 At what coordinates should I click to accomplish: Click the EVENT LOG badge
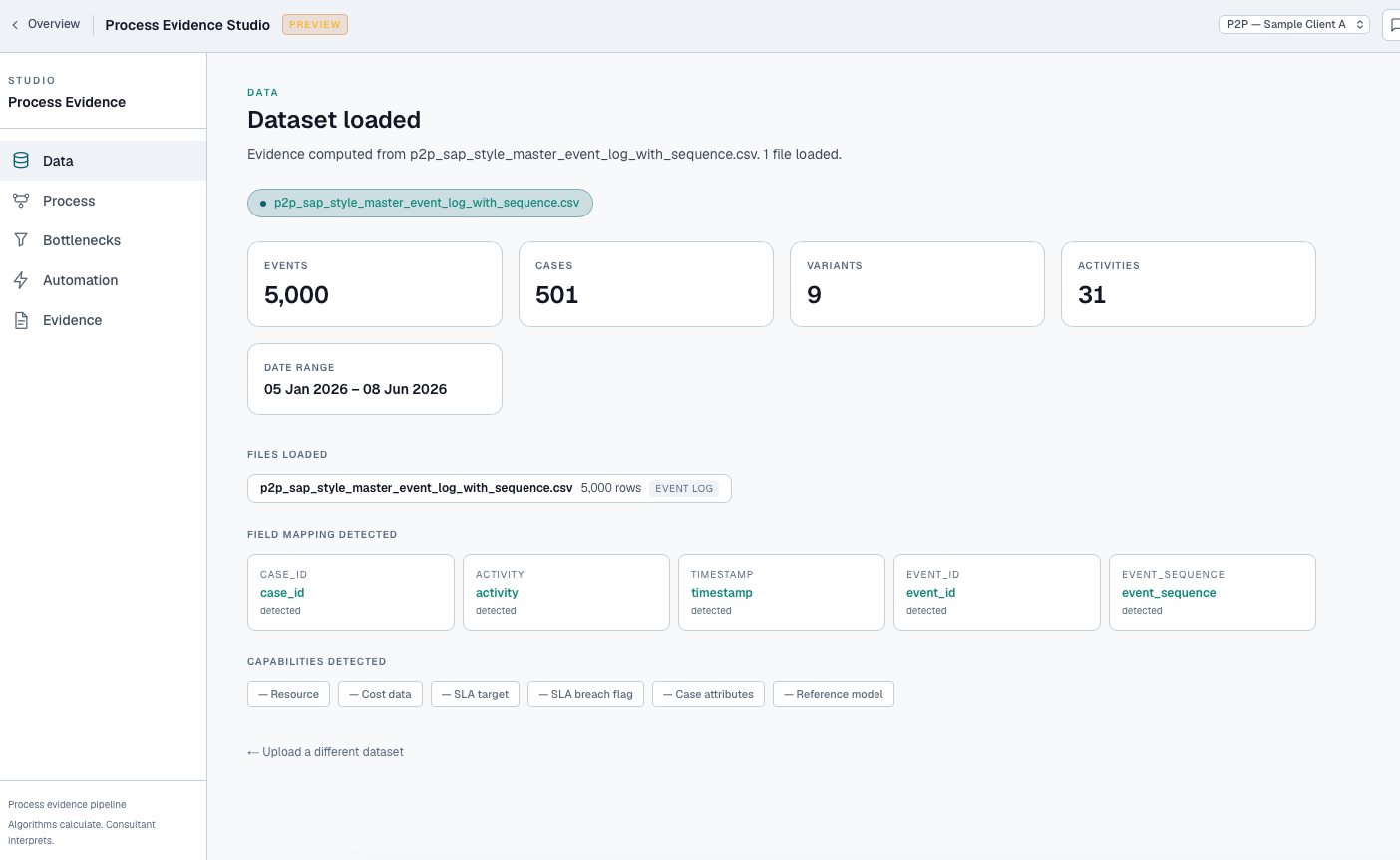tap(684, 488)
